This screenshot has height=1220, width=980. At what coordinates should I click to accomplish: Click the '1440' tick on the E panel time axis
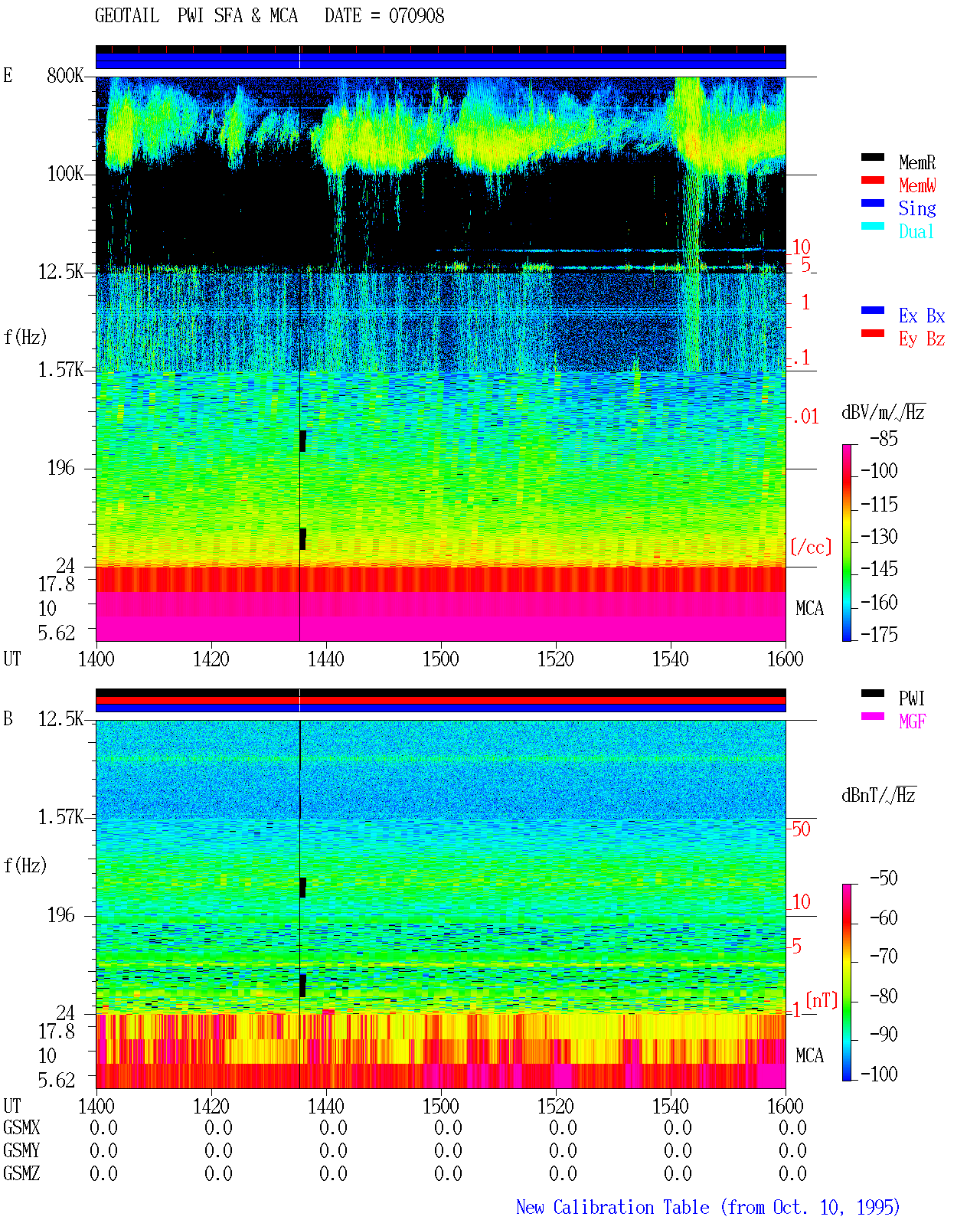(x=326, y=659)
